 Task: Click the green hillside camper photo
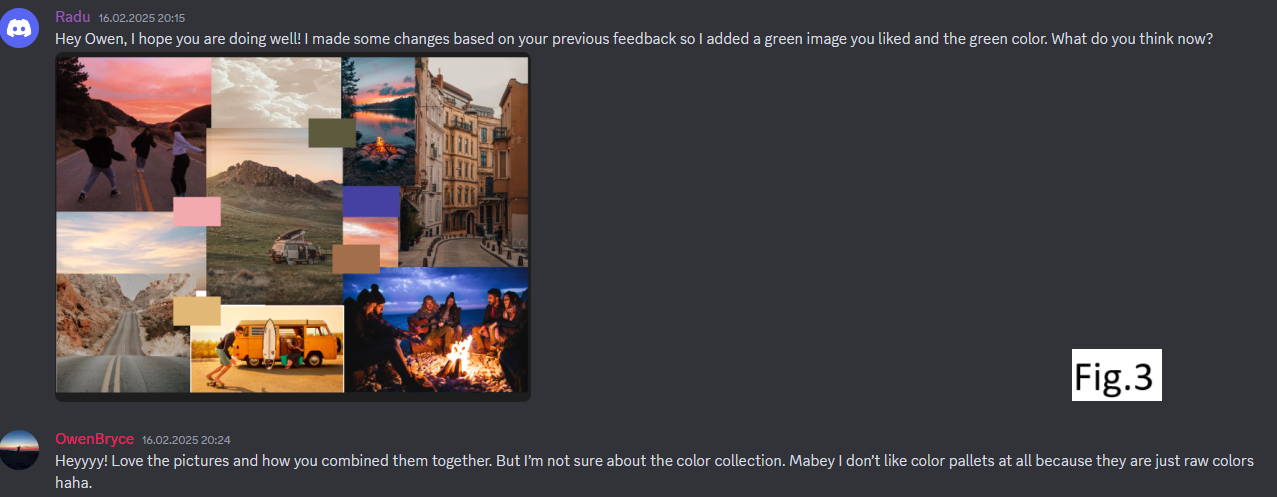274,217
